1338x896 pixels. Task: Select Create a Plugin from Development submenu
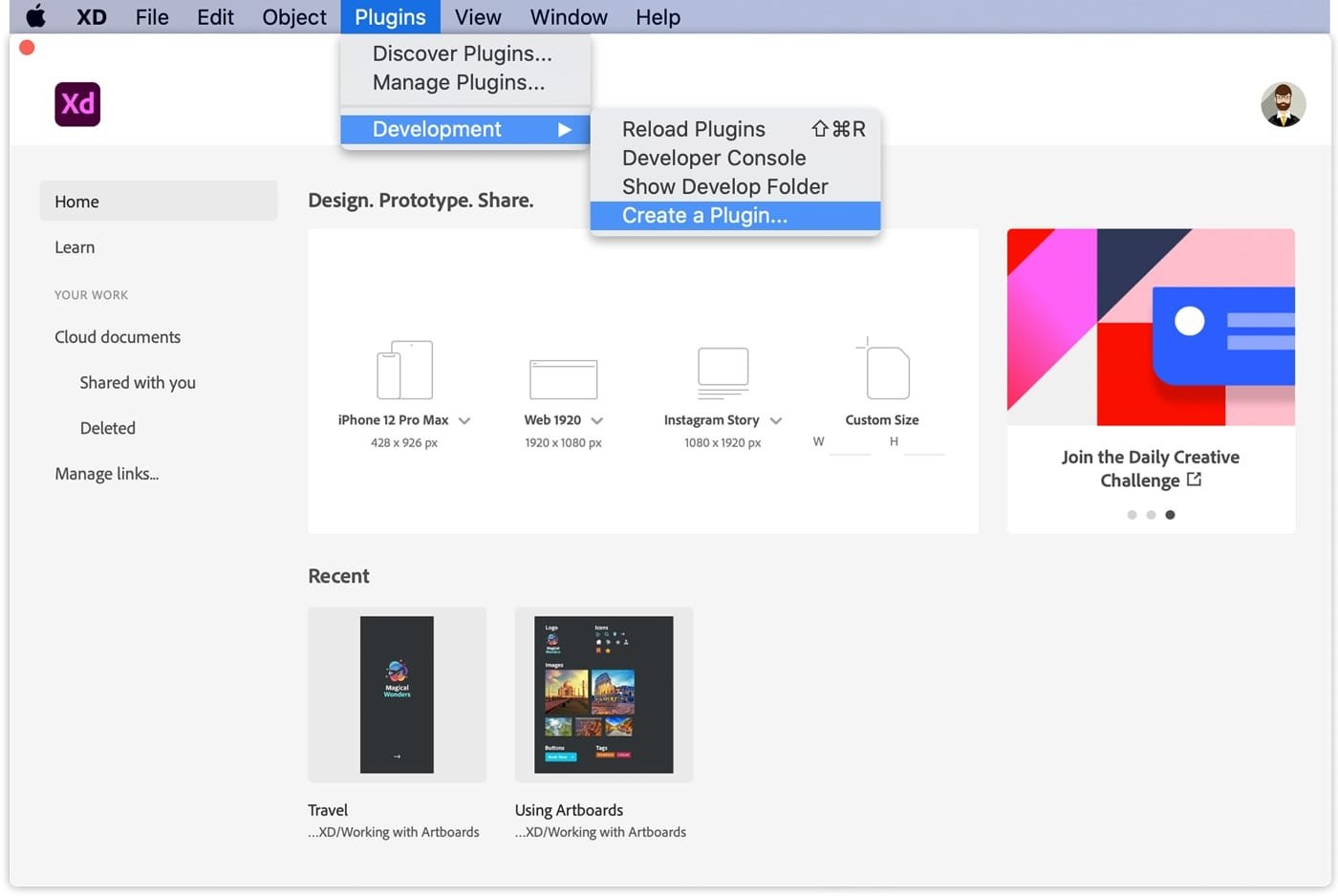pyautogui.click(x=705, y=215)
